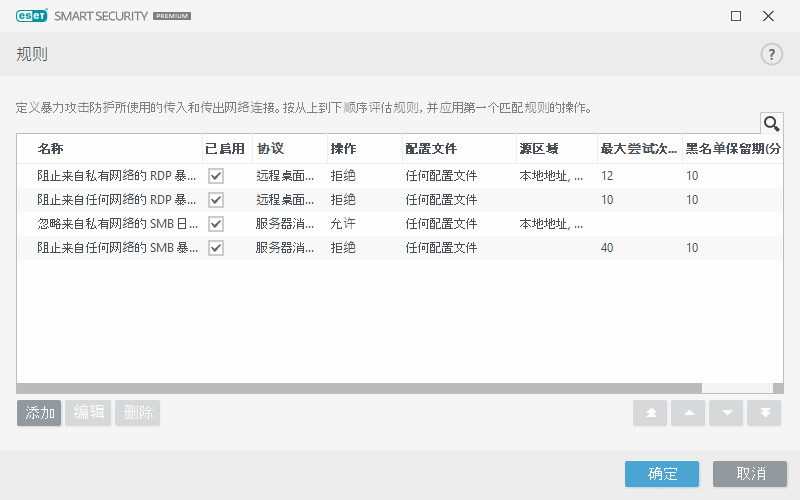
Task: Click the 添加 button
Action: 39,413
